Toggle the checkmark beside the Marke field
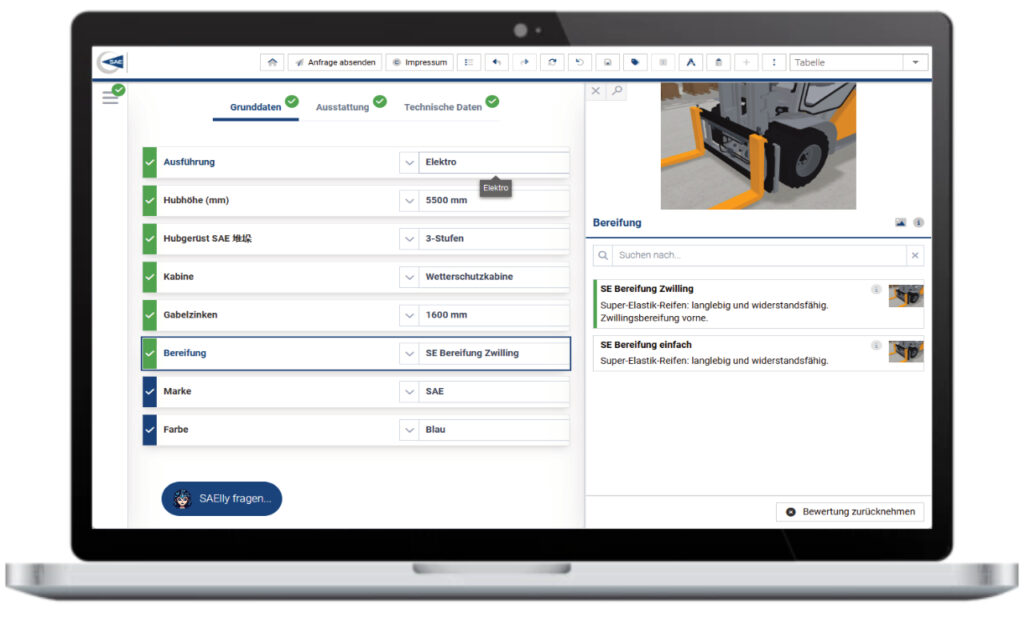The height and width of the screenshot is (640, 1024). [151, 391]
